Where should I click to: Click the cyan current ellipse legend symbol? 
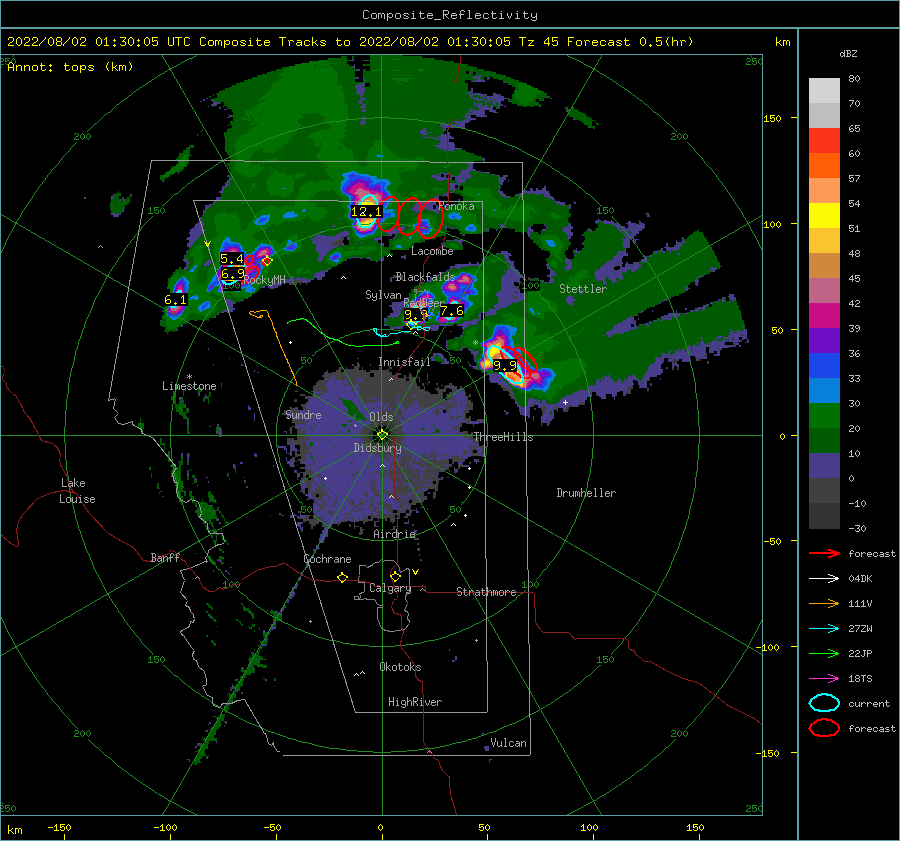pyautogui.click(x=824, y=703)
